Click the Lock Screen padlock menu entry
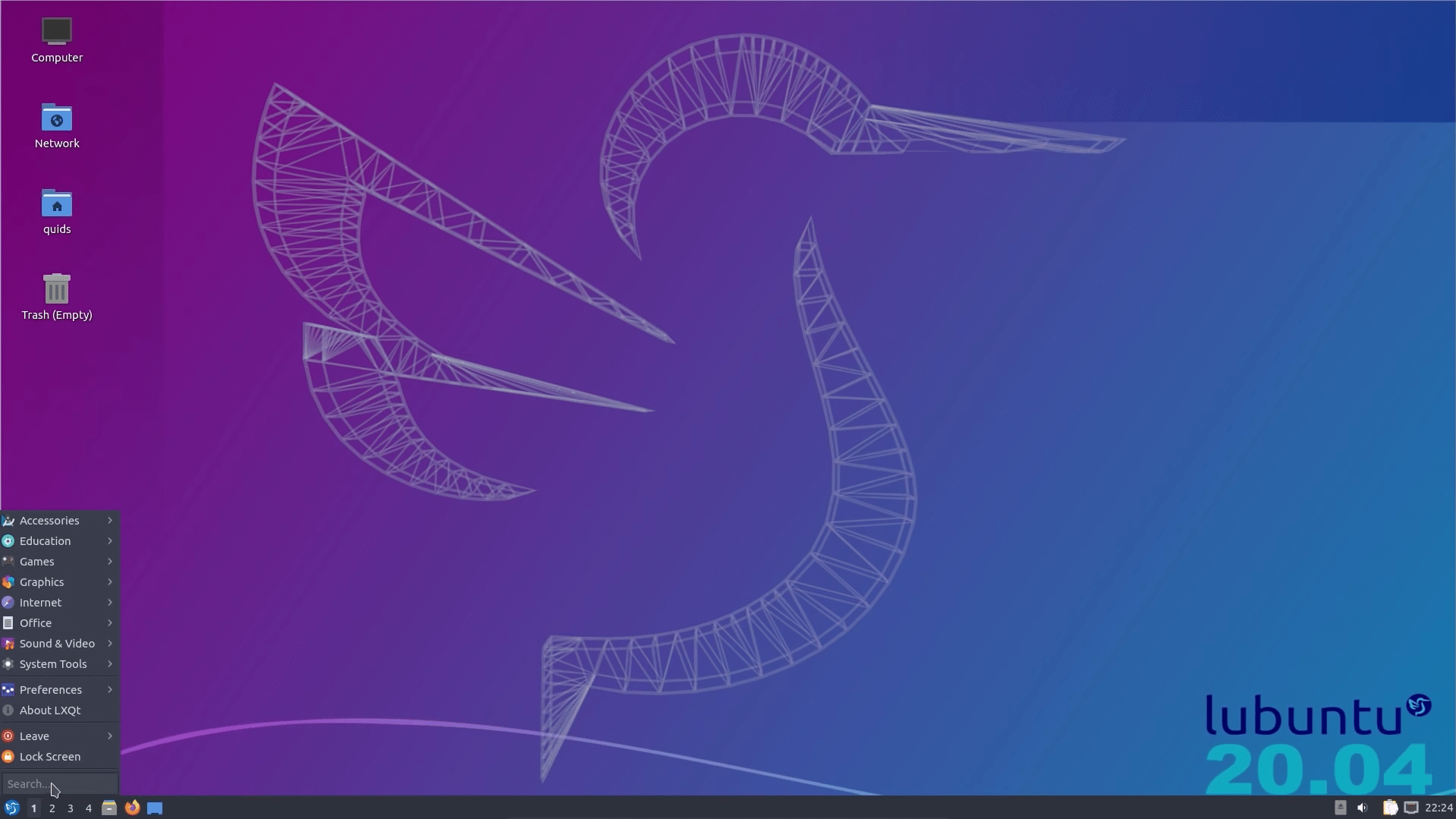 pos(60,756)
